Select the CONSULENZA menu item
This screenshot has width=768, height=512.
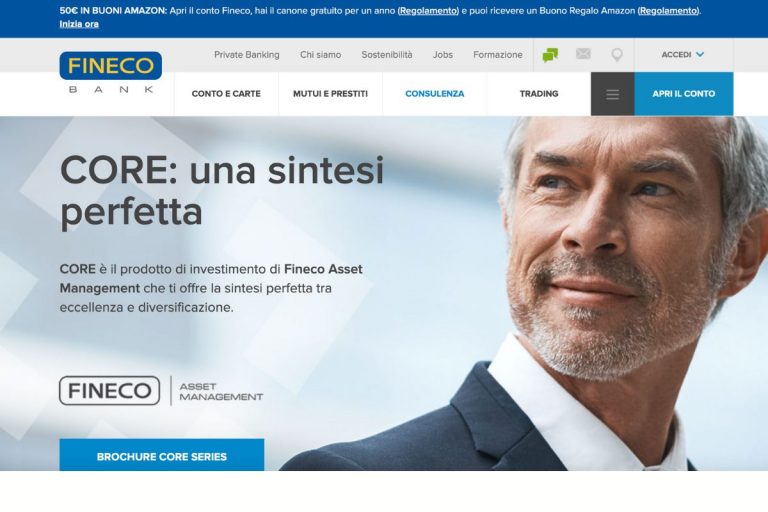pos(435,94)
